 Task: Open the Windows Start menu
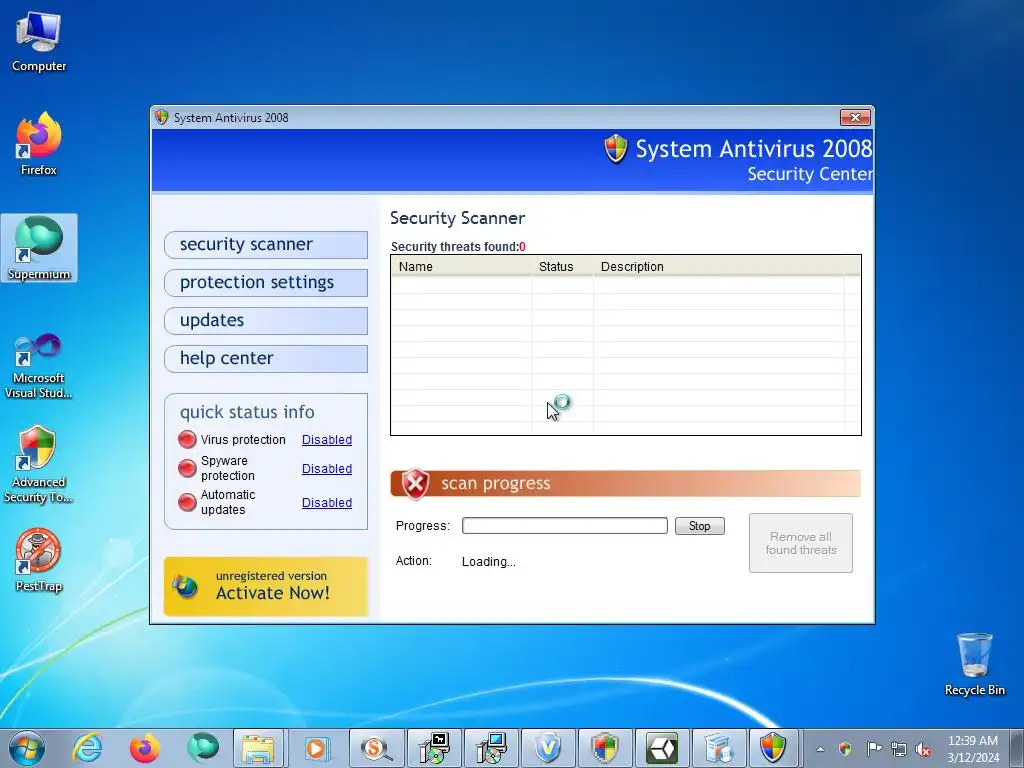pyautogui.click(x=27, y=748)
